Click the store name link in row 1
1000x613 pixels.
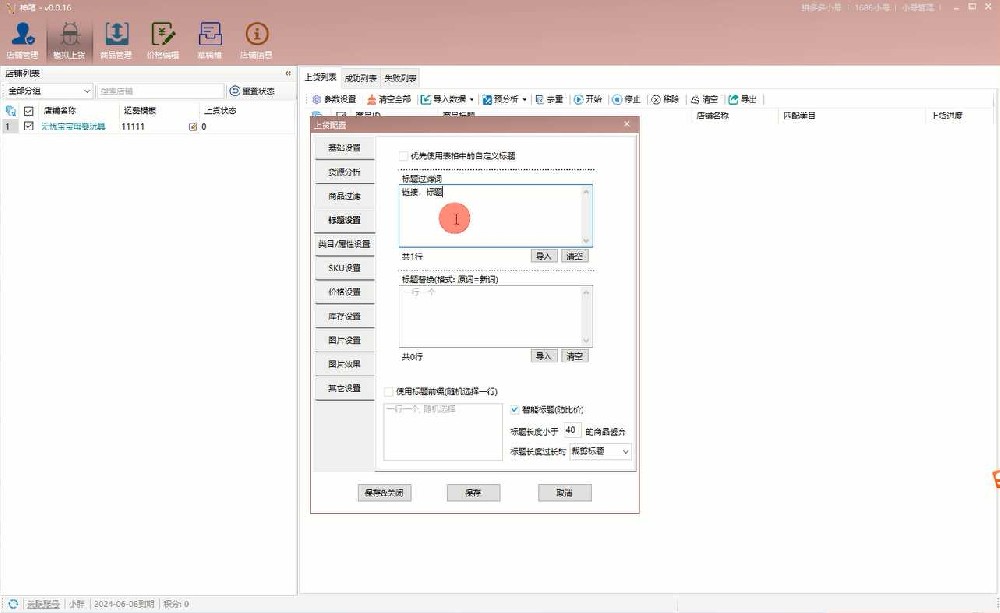point(73,126)
